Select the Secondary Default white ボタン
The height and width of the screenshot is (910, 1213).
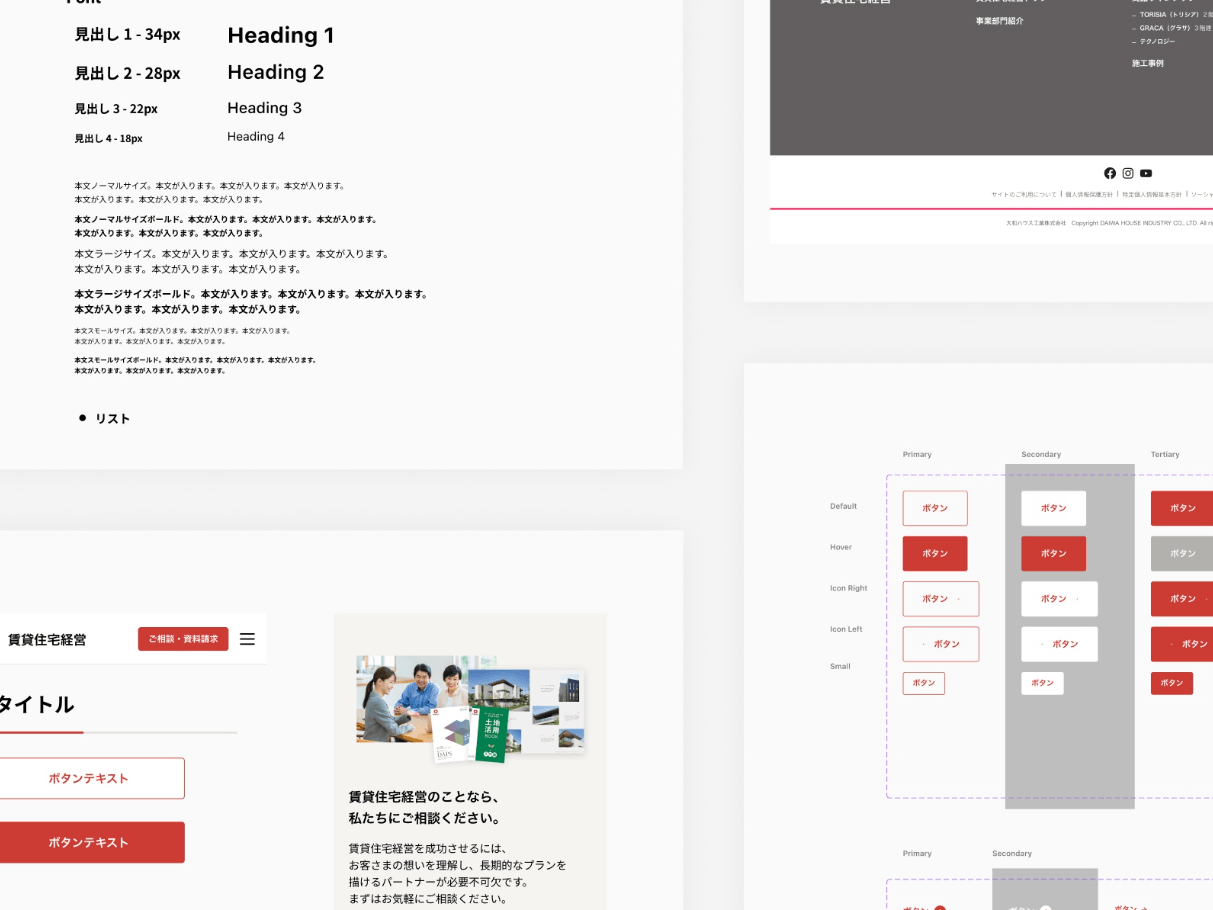point(1053,508)
